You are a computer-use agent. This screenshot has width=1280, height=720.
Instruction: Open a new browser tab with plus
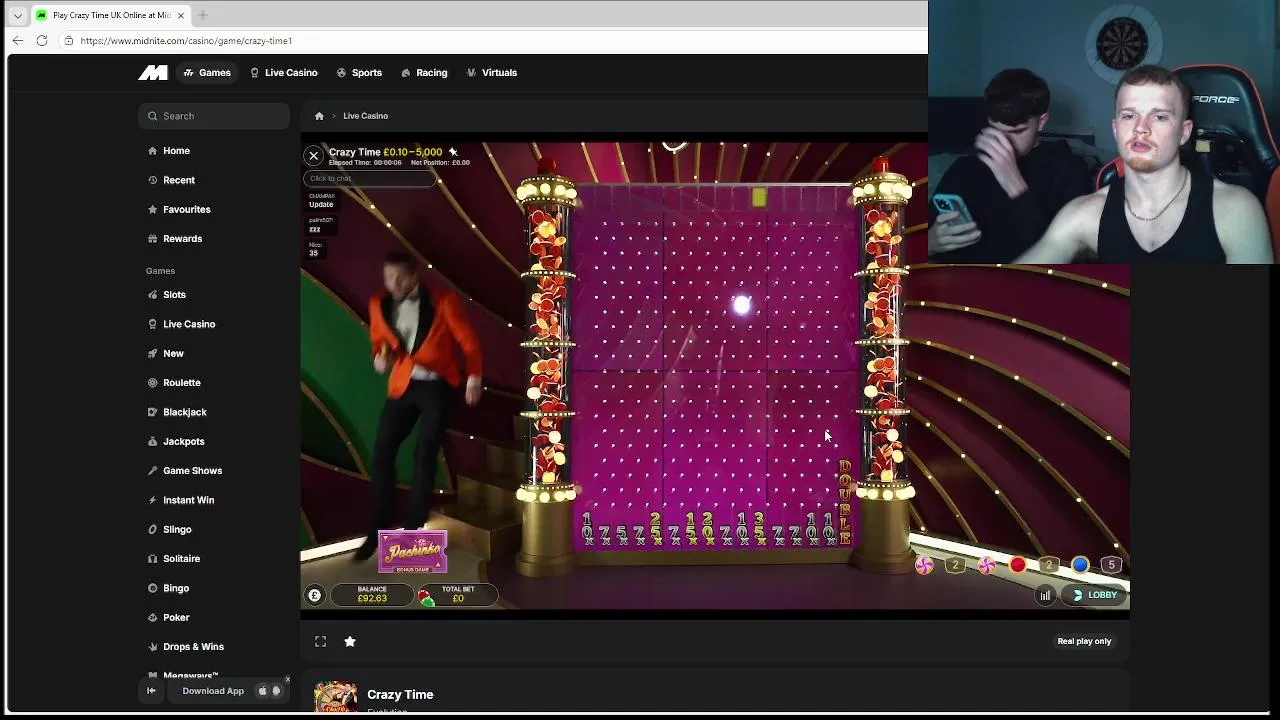pos(203,15)
